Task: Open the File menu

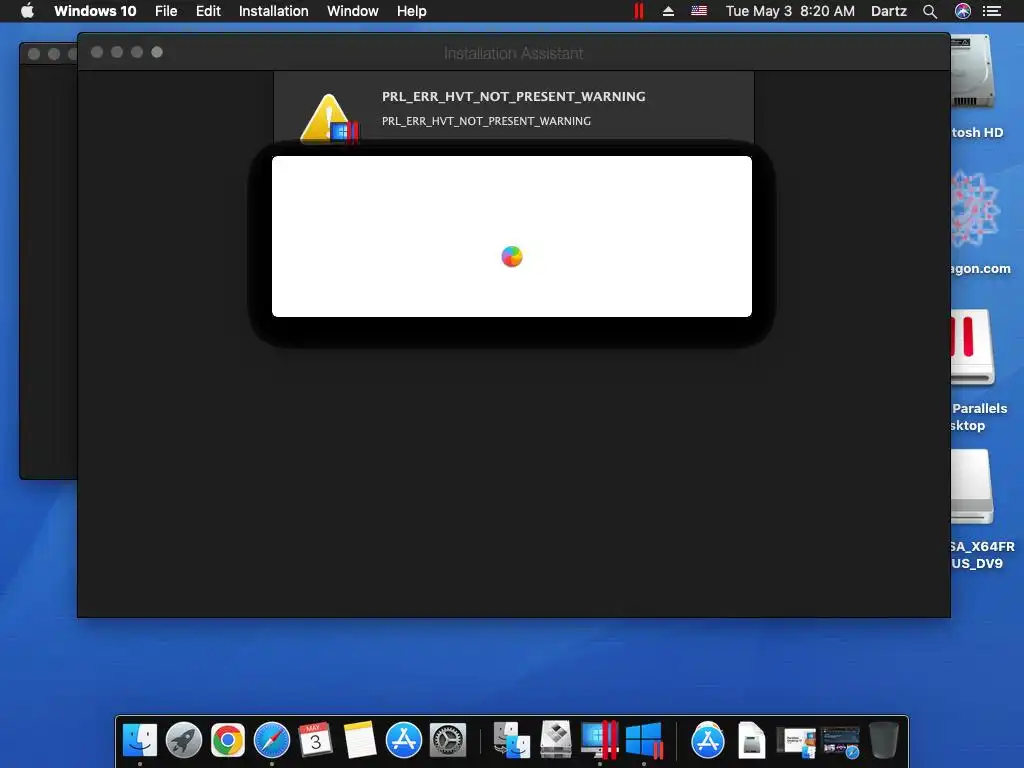Action: tap(166, 11)
